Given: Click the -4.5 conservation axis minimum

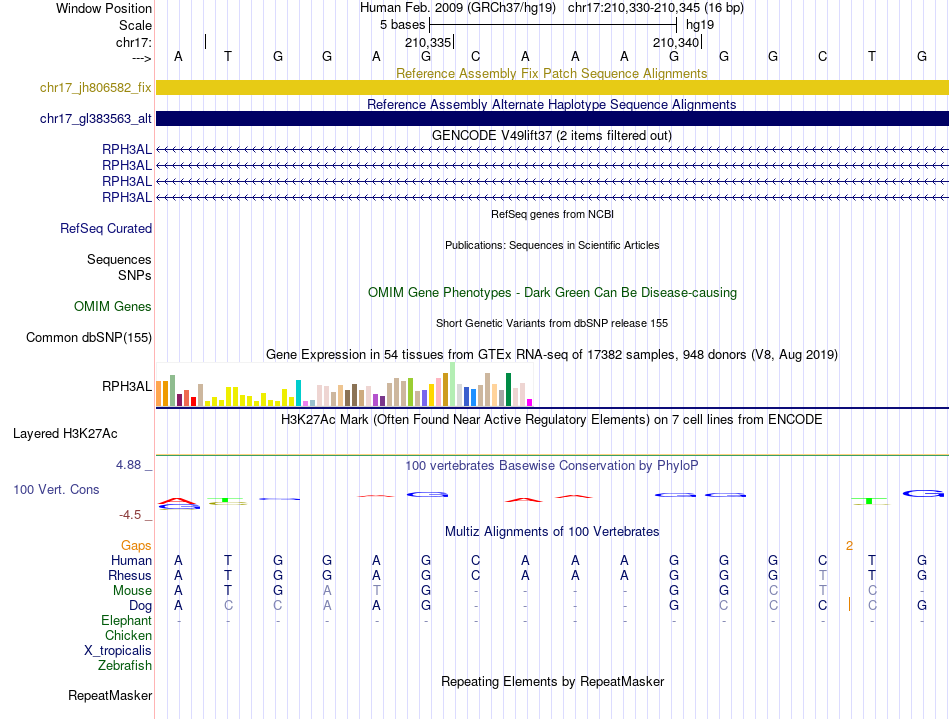Looking at the screenshot, I should click(x=130, y=515).
